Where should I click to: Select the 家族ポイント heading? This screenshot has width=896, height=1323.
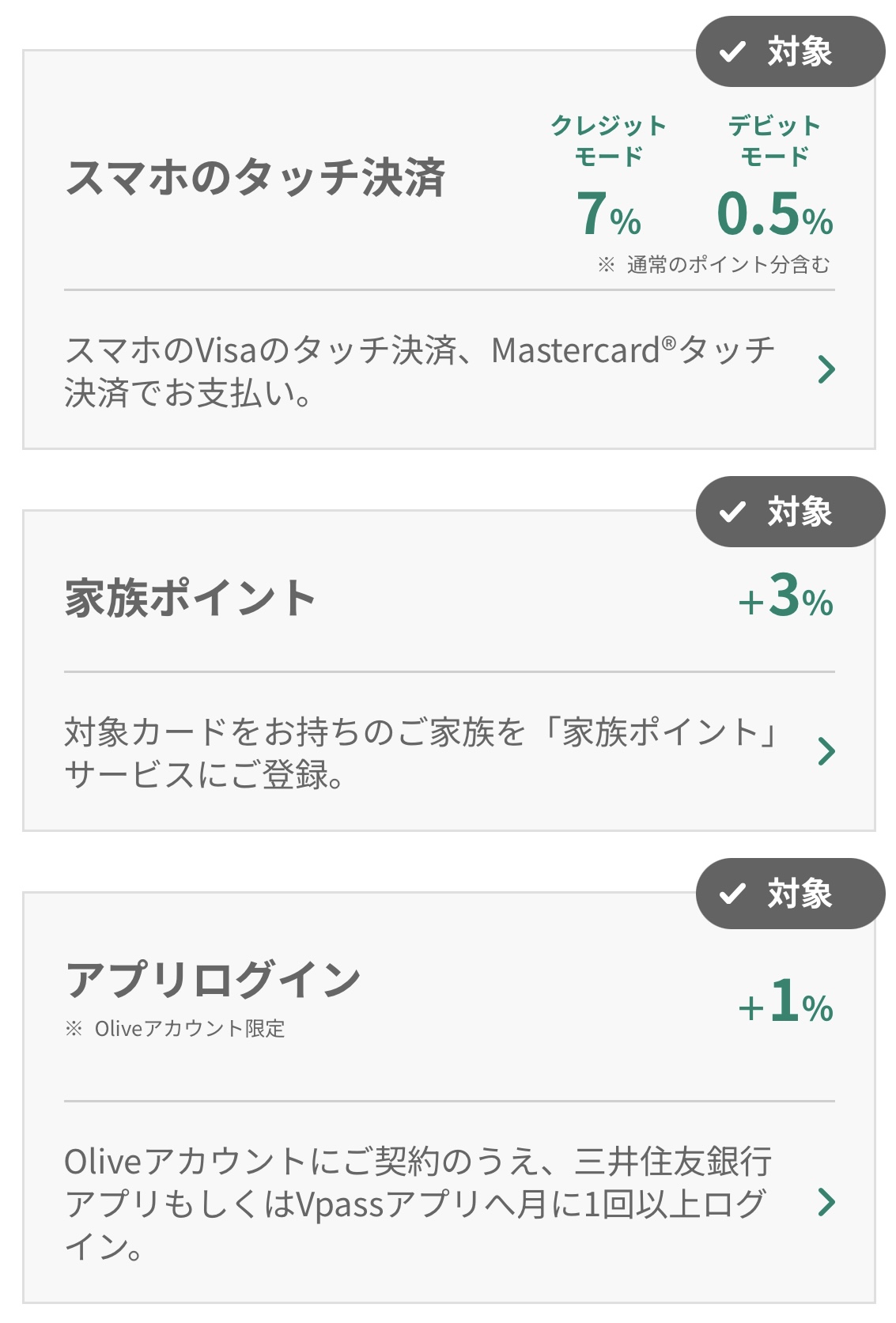(191, 598)
